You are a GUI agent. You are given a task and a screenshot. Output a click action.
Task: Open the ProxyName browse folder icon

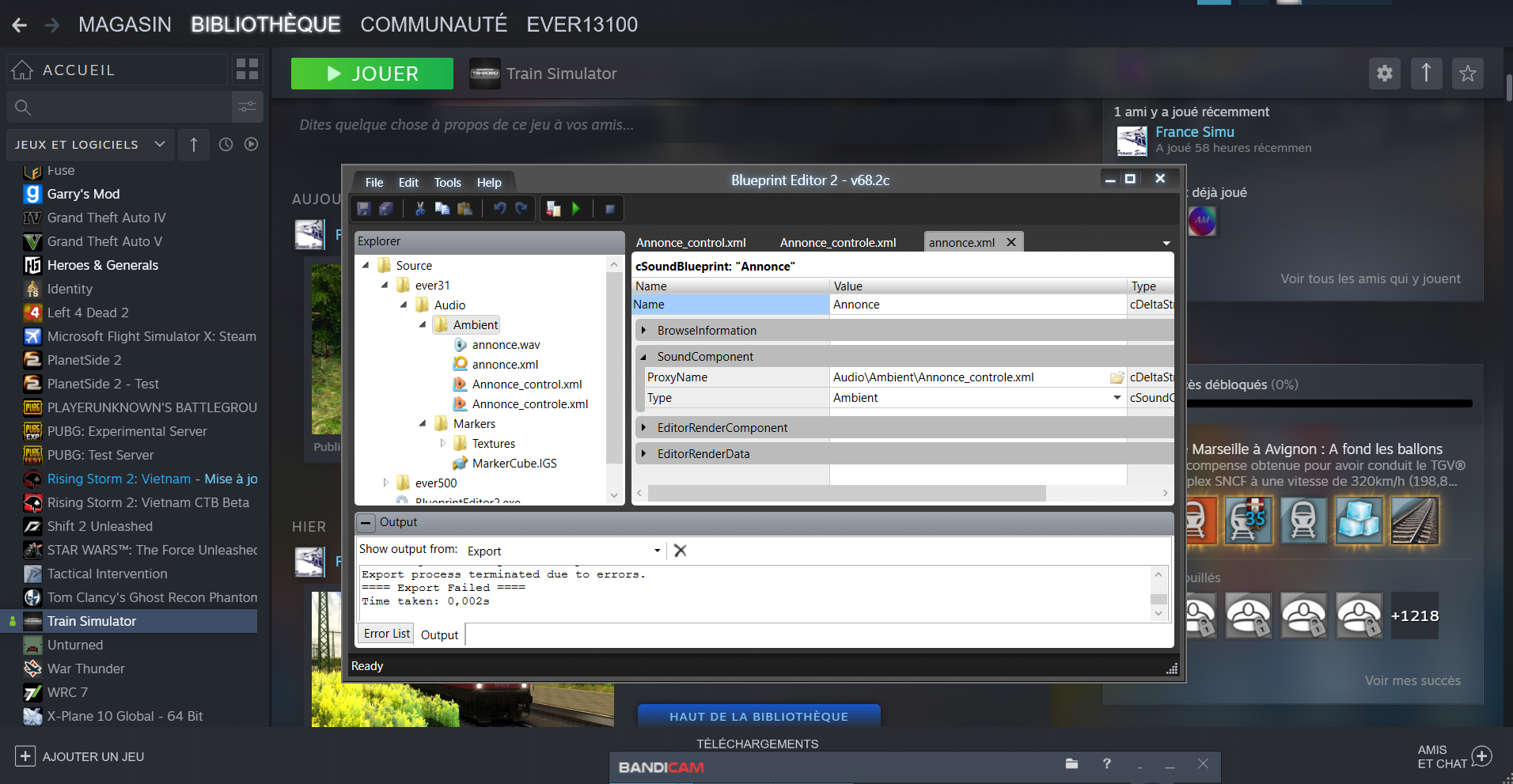point(1117,377)
